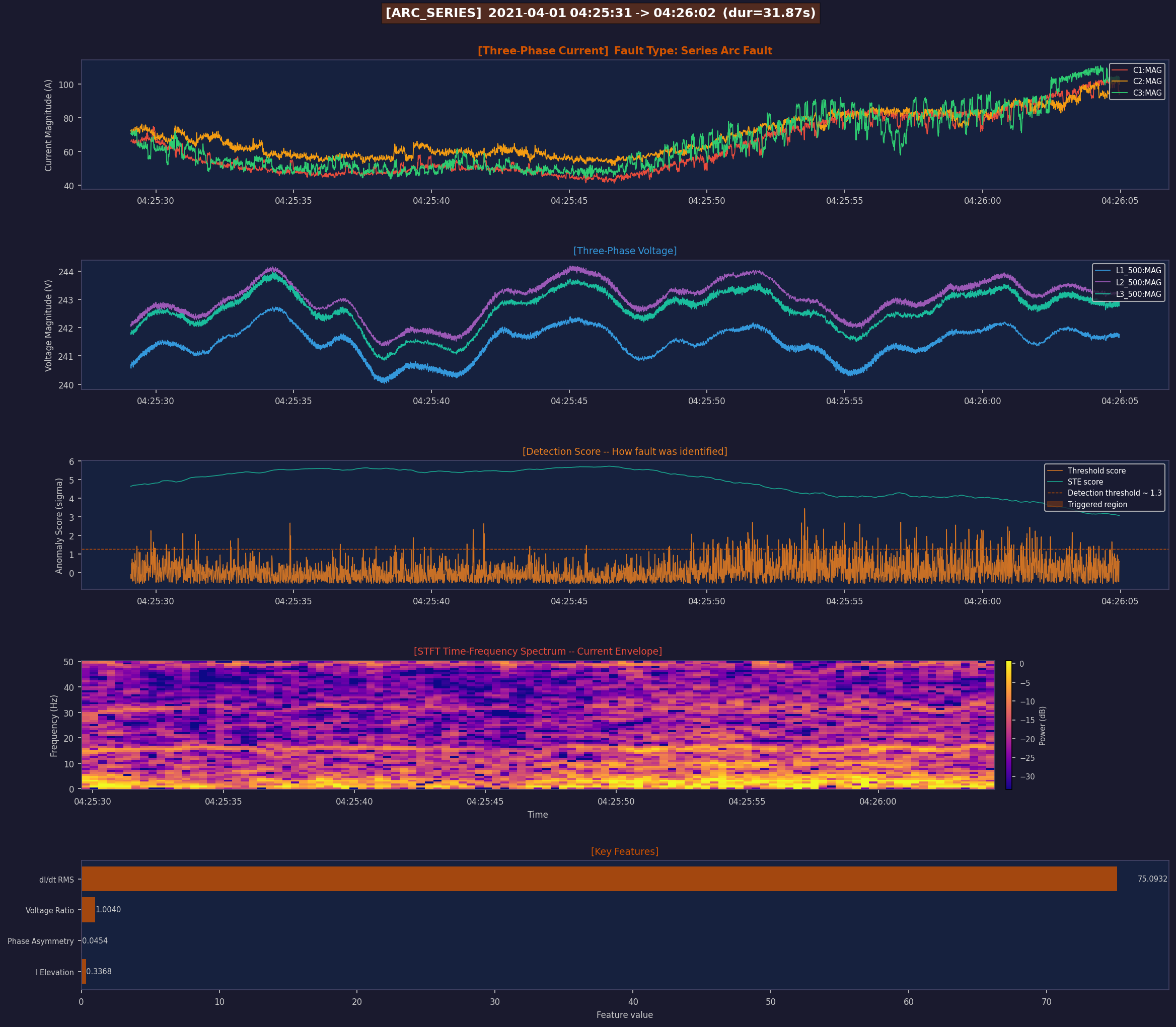Image resolution: width=1176 pixels, height=1027 pixels.
Task: Click the Triggered region legend swatch
Action: tap(1055, 504)
